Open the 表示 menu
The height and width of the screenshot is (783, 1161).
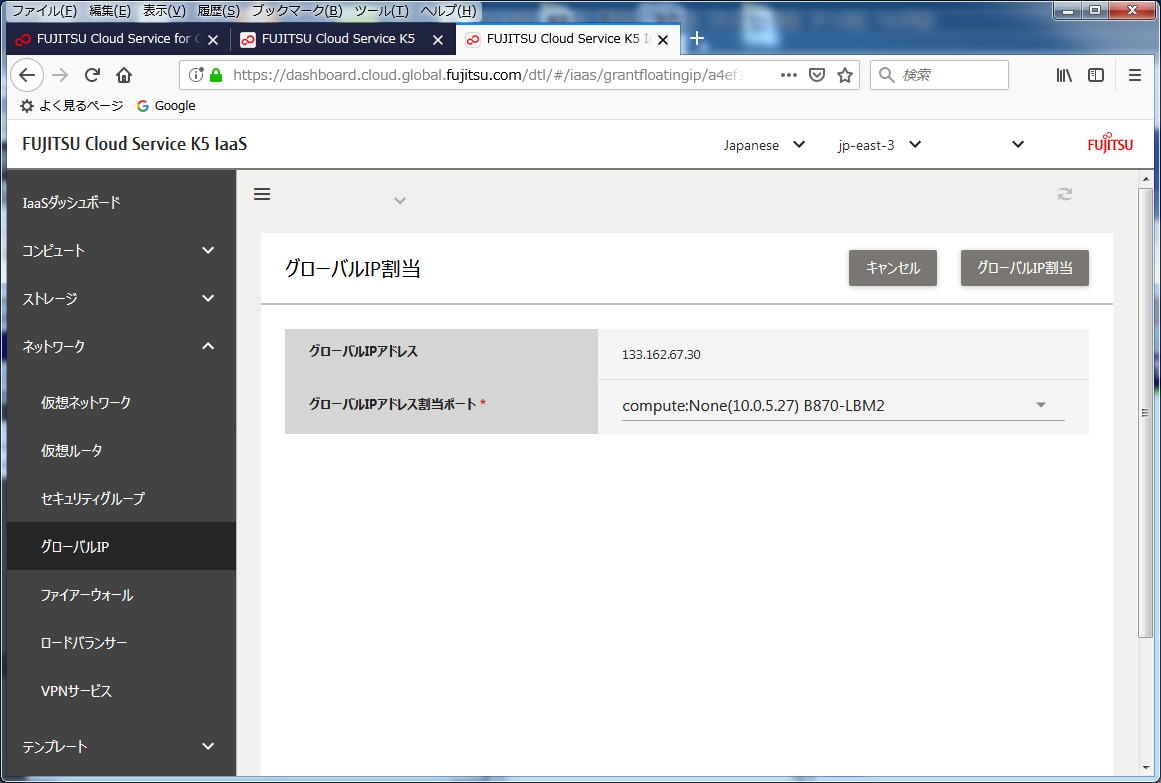(164, 10)
